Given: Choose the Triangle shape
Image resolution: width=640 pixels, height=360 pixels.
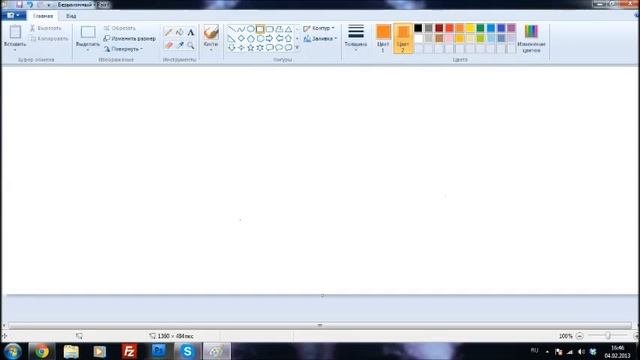Looking at the screenshot, I should click(289, 29).
